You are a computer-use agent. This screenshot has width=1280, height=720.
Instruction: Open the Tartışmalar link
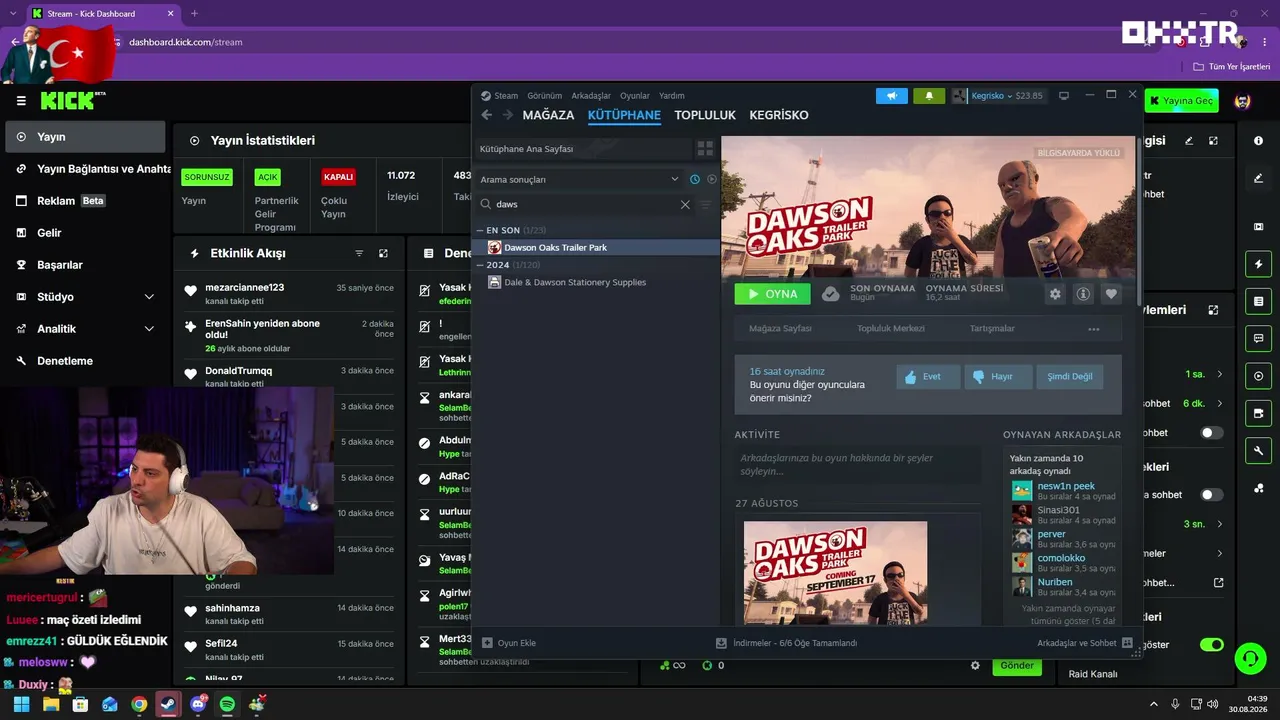pyautogui.click(x=992, y=328)
